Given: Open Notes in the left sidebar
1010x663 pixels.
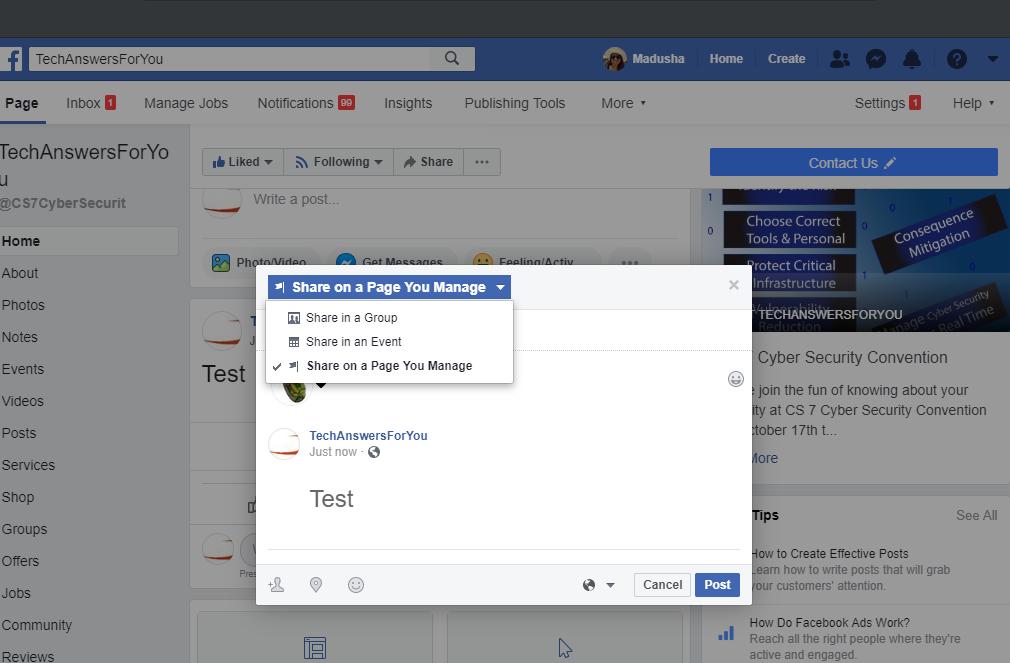Looking at the screenshot, I should pyautogui.click(x=19, y=337).
